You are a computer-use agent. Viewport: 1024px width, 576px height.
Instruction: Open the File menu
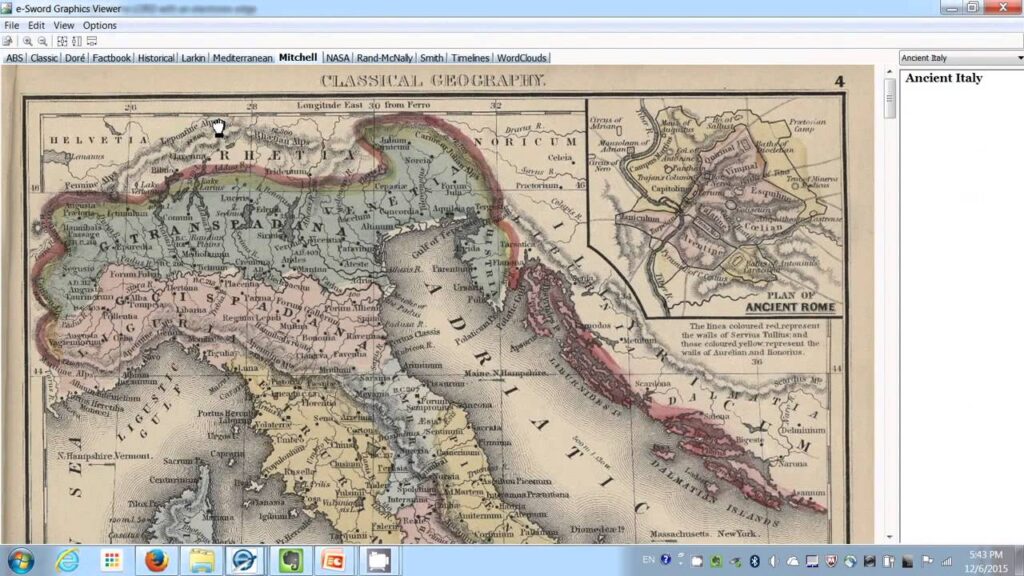pos(12,25)
